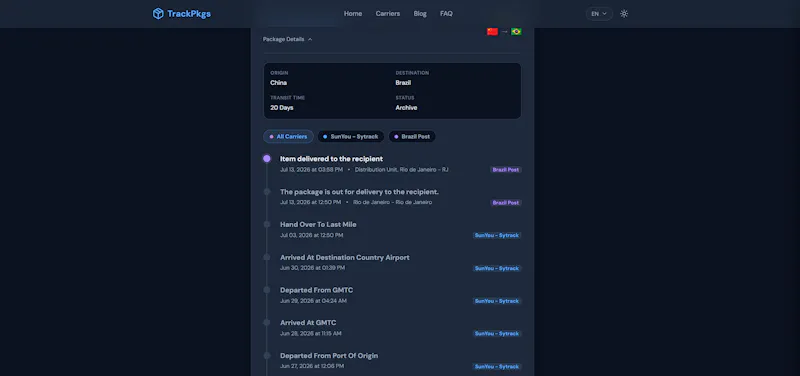800x376 pixels.
Task: Click "Rio de Janeiro - Rio de Janeiro" location
Action: click(x=392, y=203)
